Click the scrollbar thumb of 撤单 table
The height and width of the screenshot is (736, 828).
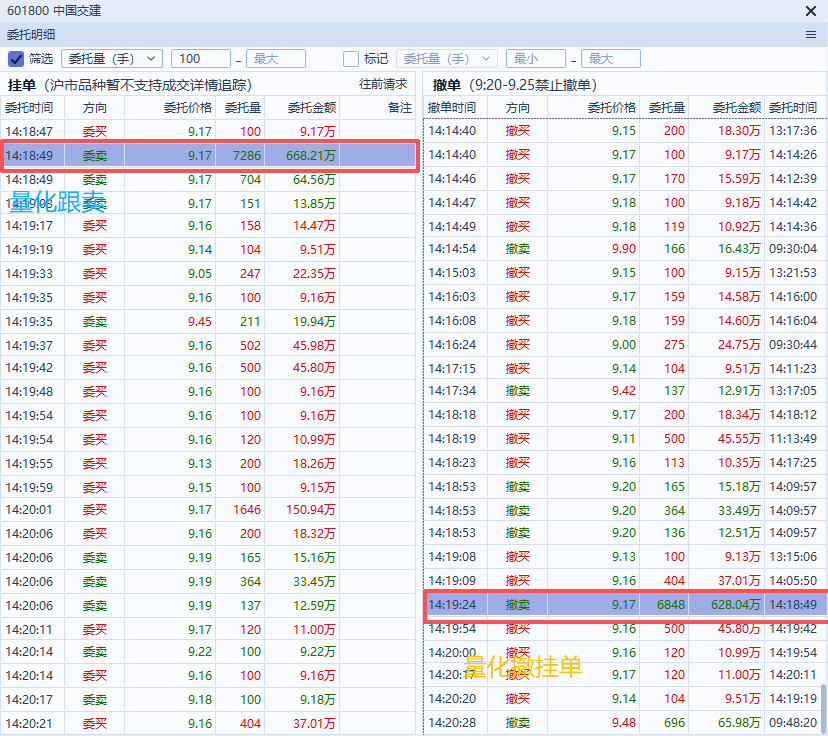pyautogui.click(x=822, y=709)
